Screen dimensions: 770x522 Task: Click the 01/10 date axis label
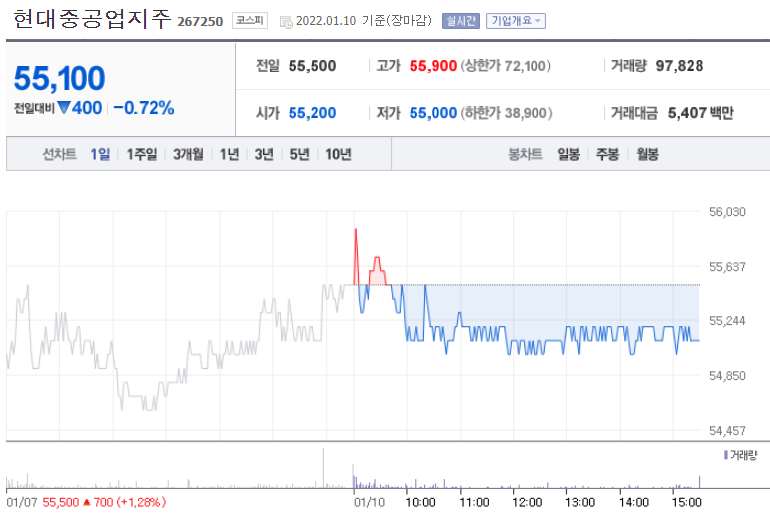(x=369, y=502)
